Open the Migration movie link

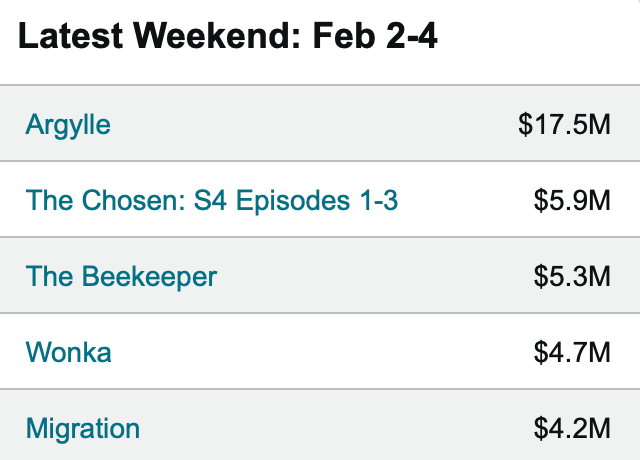coord(82,428)
